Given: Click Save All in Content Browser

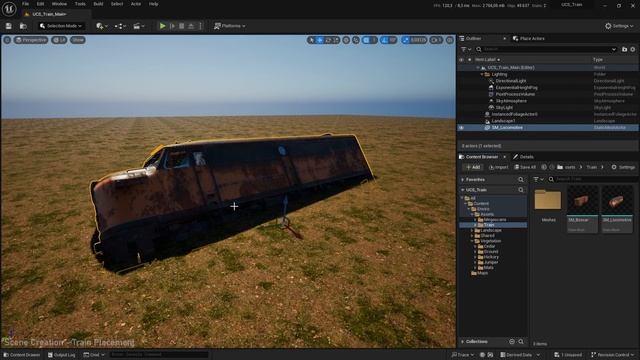Looking at the screenshot, I should pyautogui.click(x=525, y=167).
